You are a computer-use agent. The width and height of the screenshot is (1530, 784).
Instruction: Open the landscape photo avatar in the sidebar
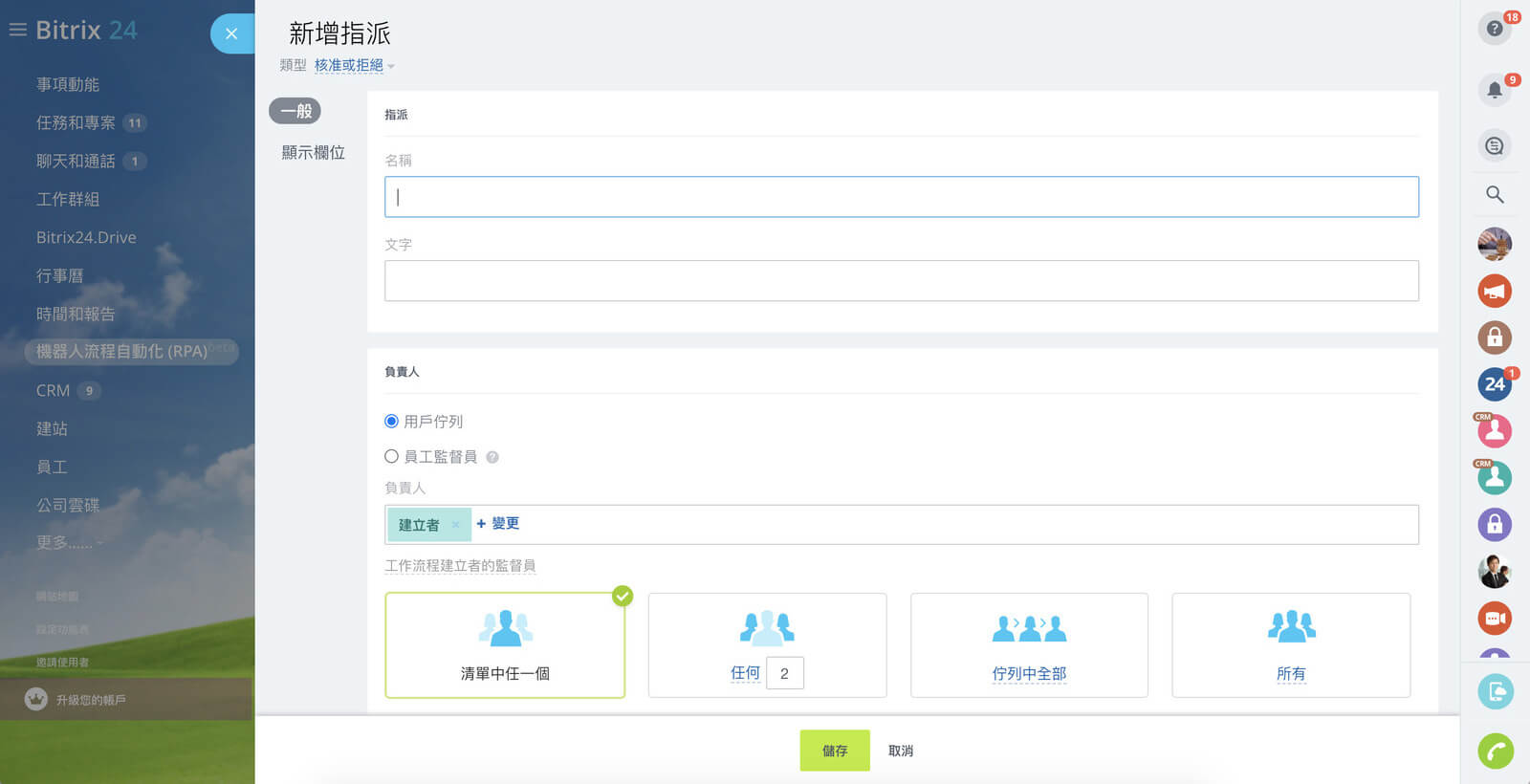[x=1495, y=244]
